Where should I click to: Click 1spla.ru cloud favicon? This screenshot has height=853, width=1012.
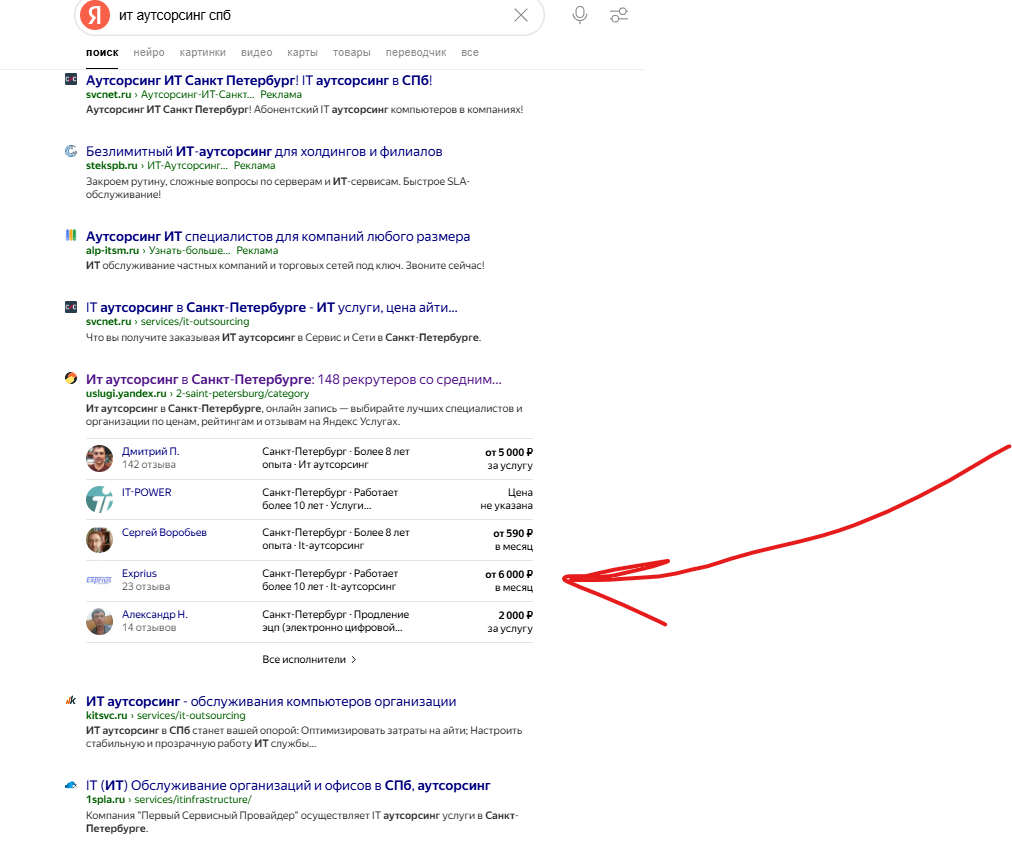(71, 785)
